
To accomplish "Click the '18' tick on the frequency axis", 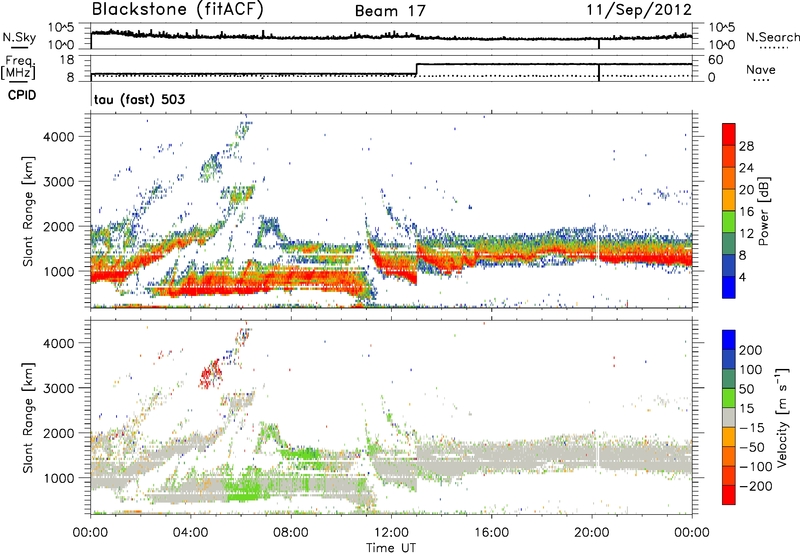I will coord(66,60).
